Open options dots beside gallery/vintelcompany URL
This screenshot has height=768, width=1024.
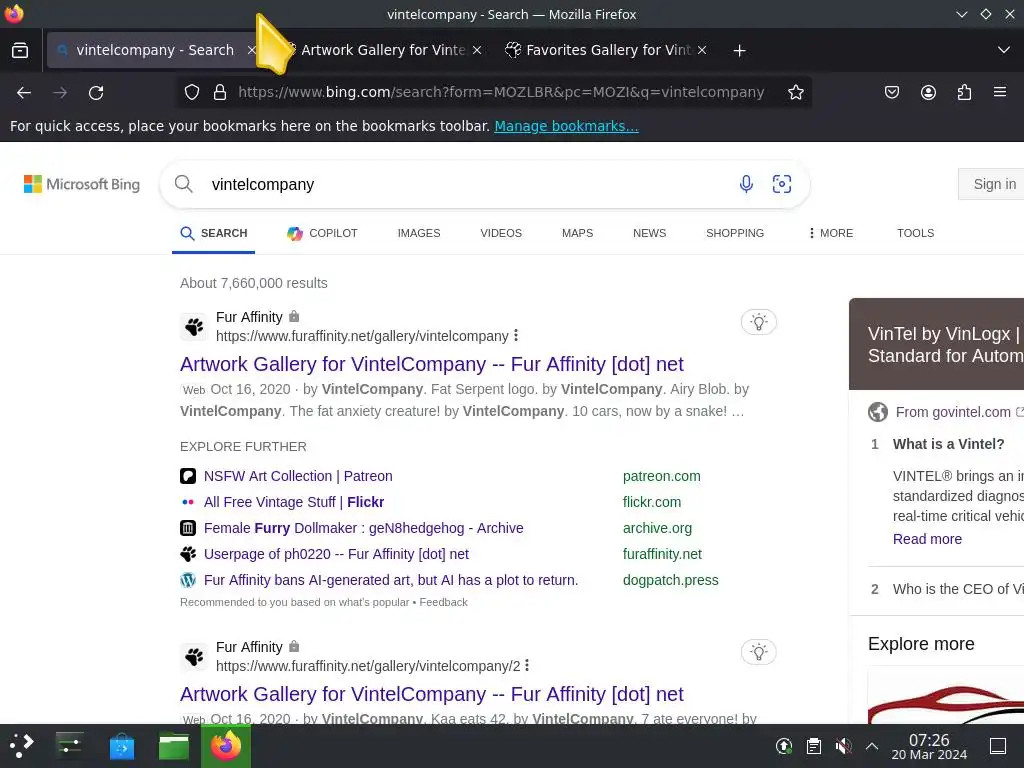pos(516,336)
